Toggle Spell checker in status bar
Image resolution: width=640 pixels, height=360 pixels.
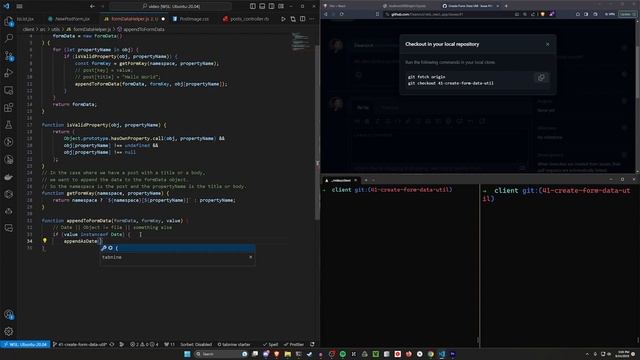click(271, 344)
